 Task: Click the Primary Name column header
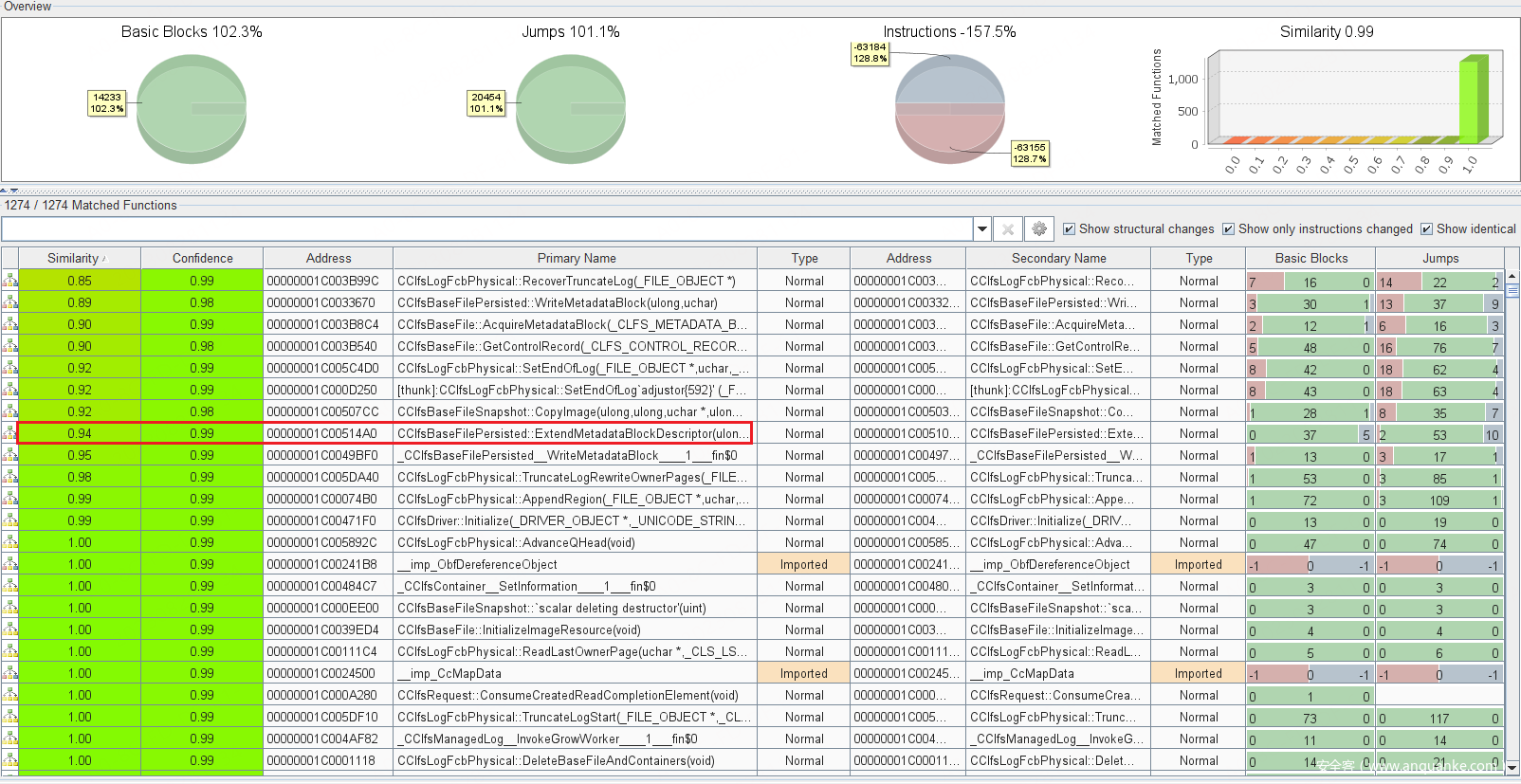click(576, 258)
